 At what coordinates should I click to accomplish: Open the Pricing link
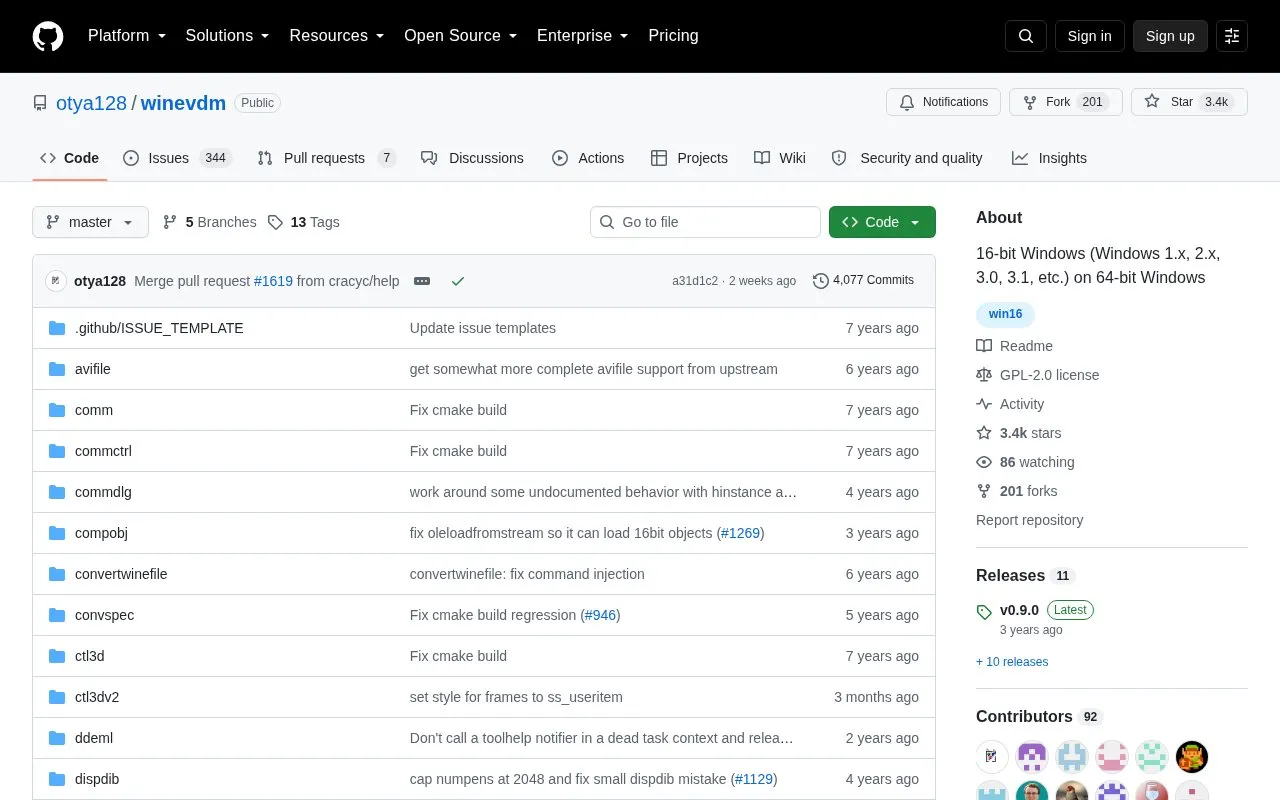[x=673, y=36]
